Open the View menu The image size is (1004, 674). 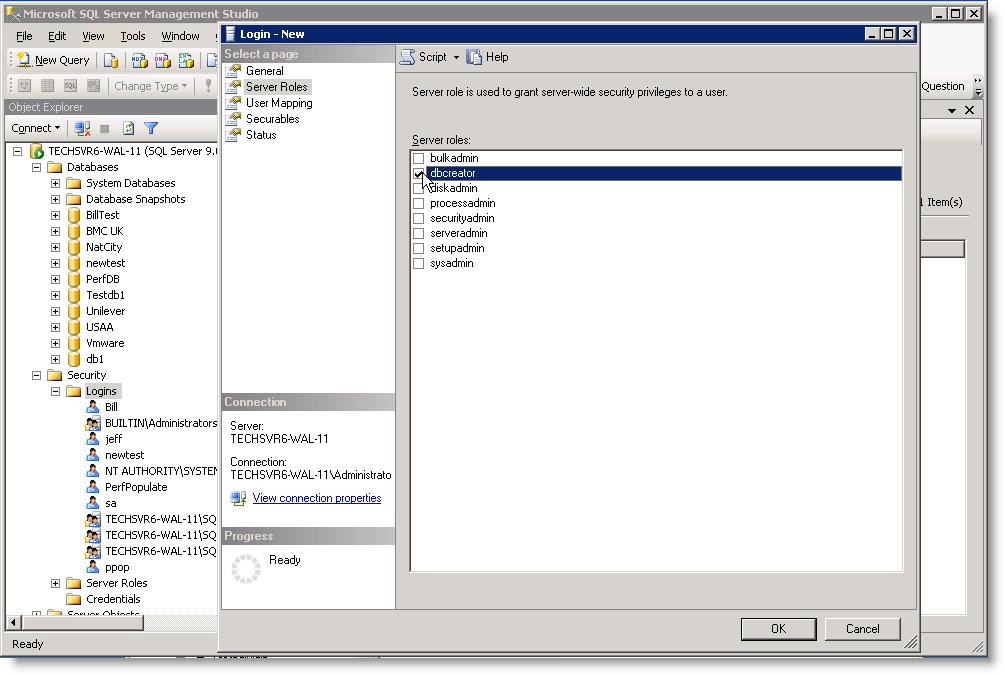coord(93,36)
